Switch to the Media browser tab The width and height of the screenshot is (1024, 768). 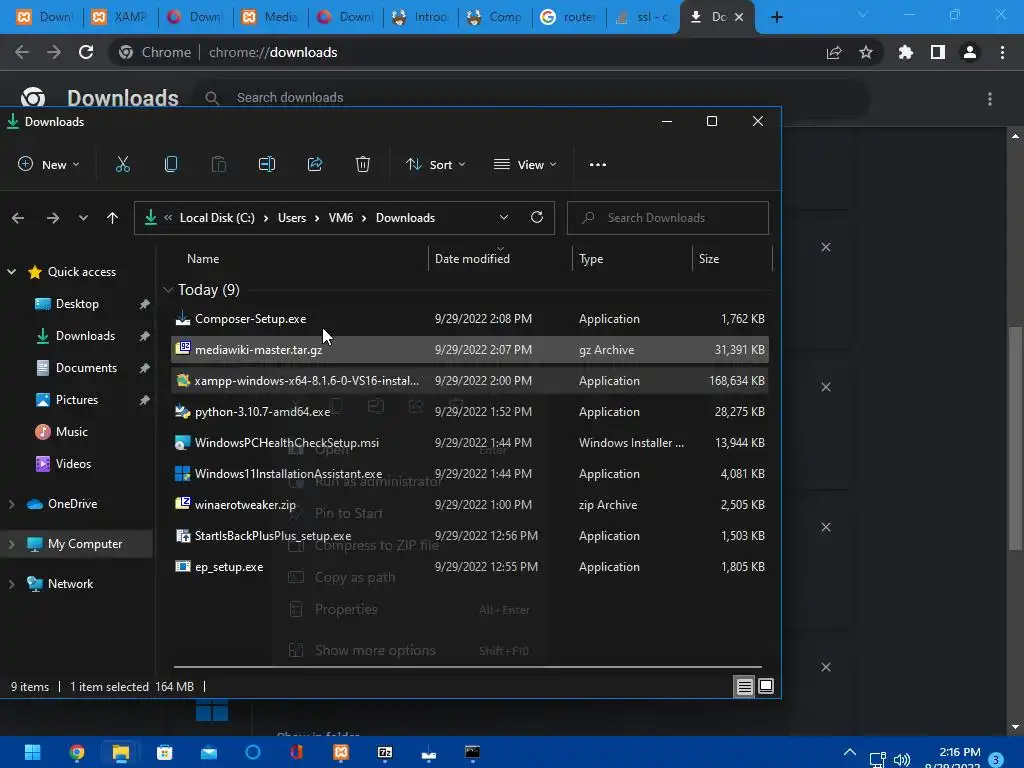(x=270, y=17)
